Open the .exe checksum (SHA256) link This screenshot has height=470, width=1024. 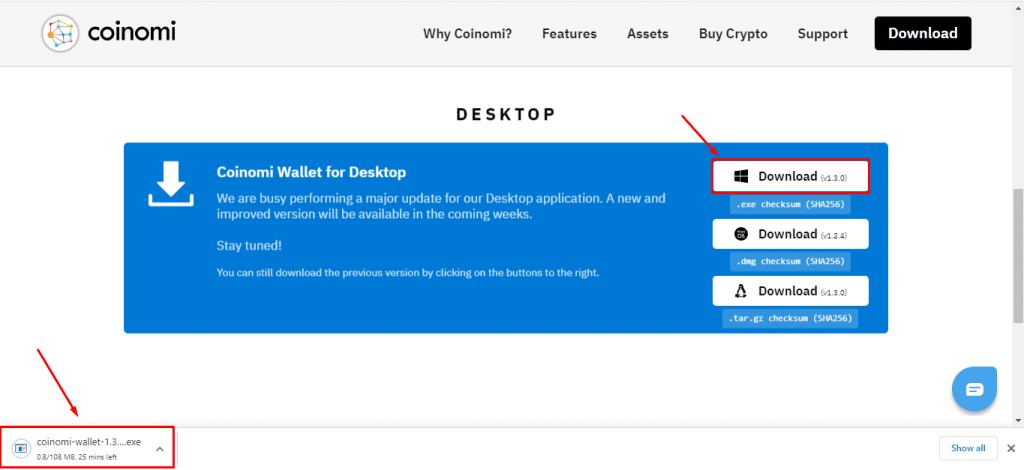[790, 204]
